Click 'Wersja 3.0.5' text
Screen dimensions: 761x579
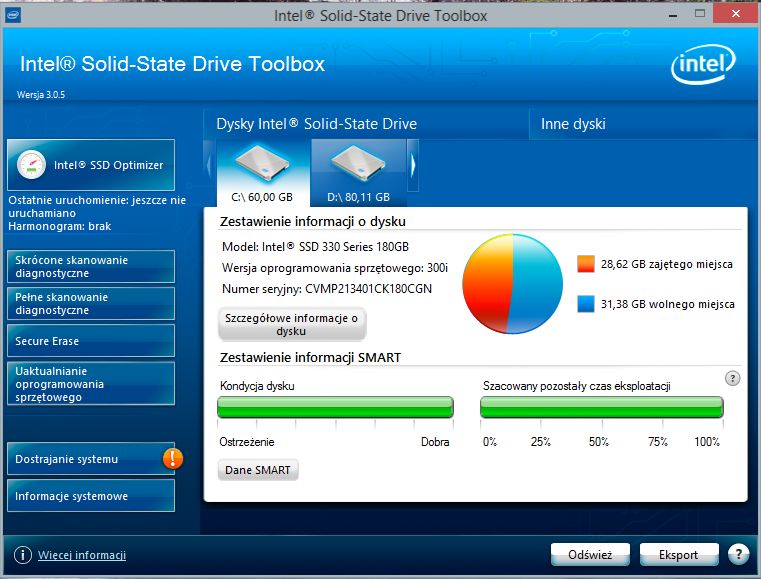click(x=41, y=95)
